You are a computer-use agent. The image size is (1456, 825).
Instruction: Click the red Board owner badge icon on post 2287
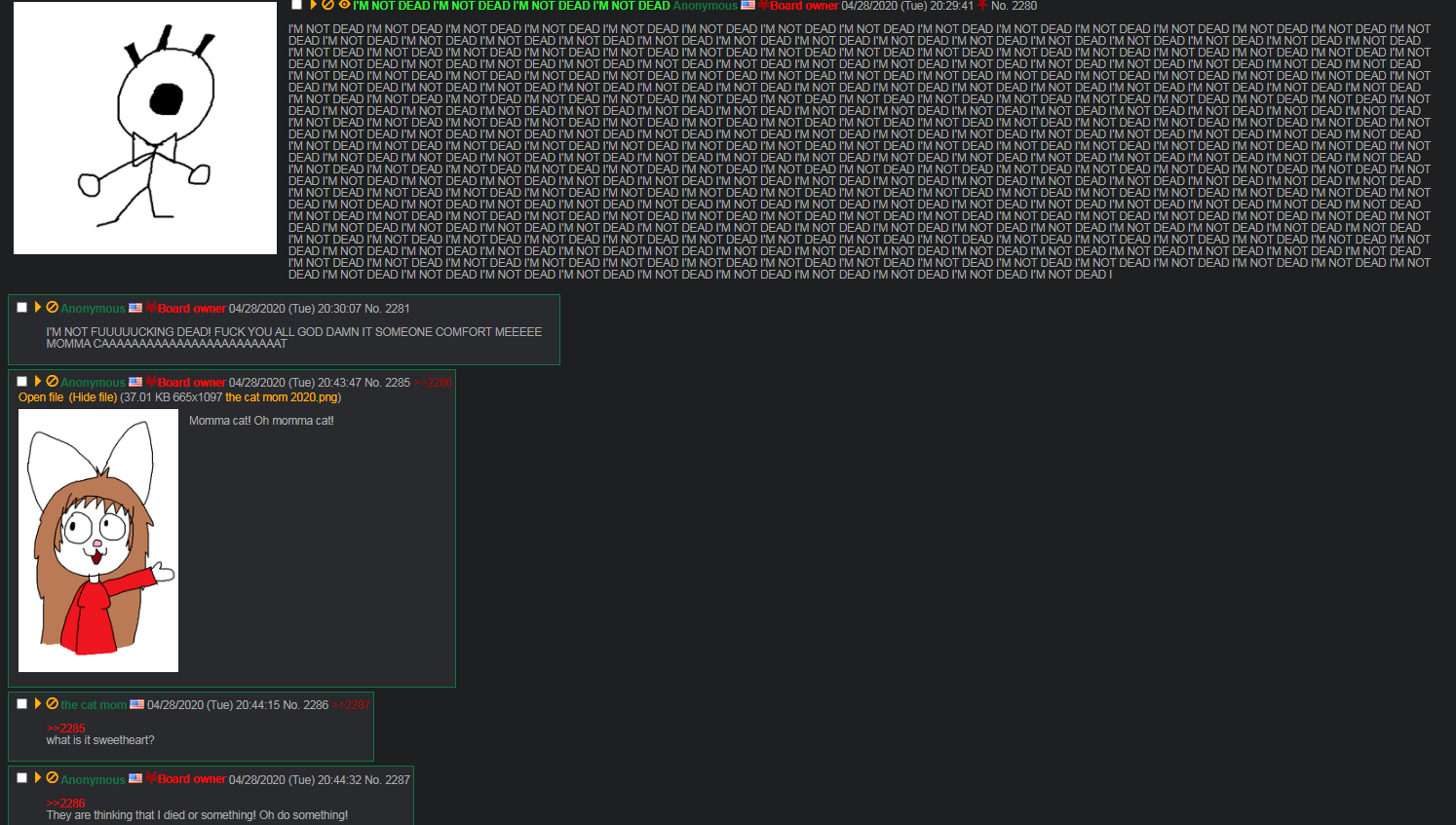(x=151, y=778)
